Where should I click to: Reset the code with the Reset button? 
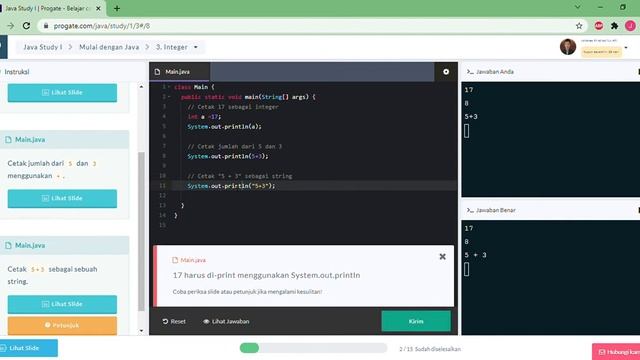pyautogui.click(x=174, y=321)
